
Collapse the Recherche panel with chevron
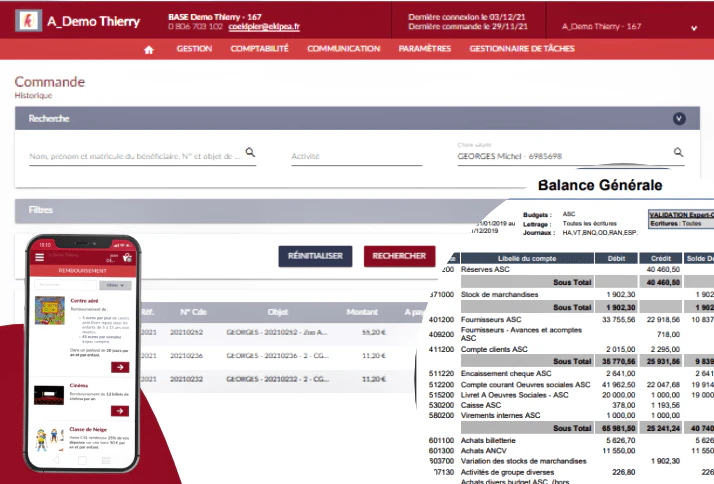coord(679,118)
